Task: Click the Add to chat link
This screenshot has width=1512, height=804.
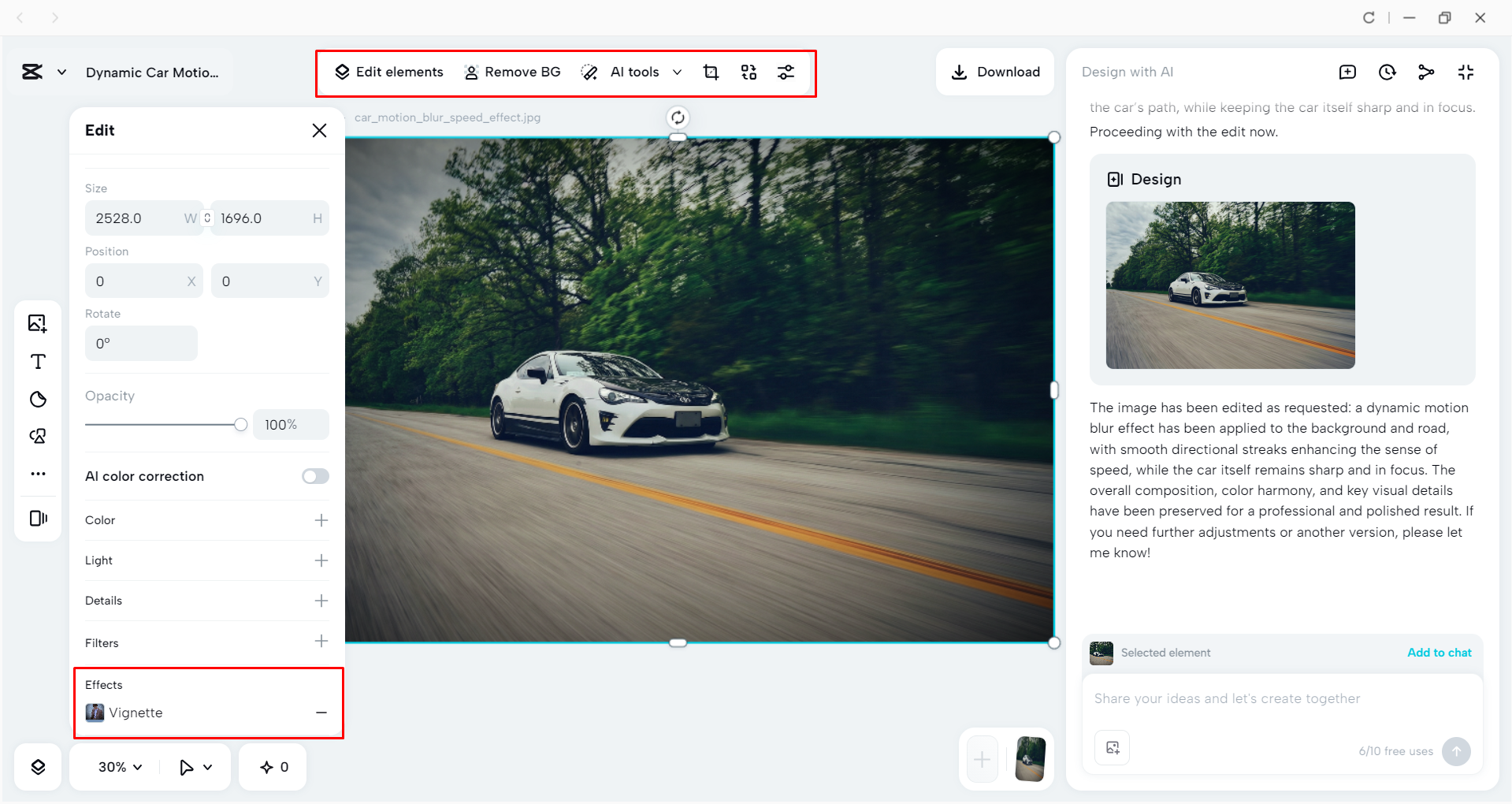Action: 1439,653
